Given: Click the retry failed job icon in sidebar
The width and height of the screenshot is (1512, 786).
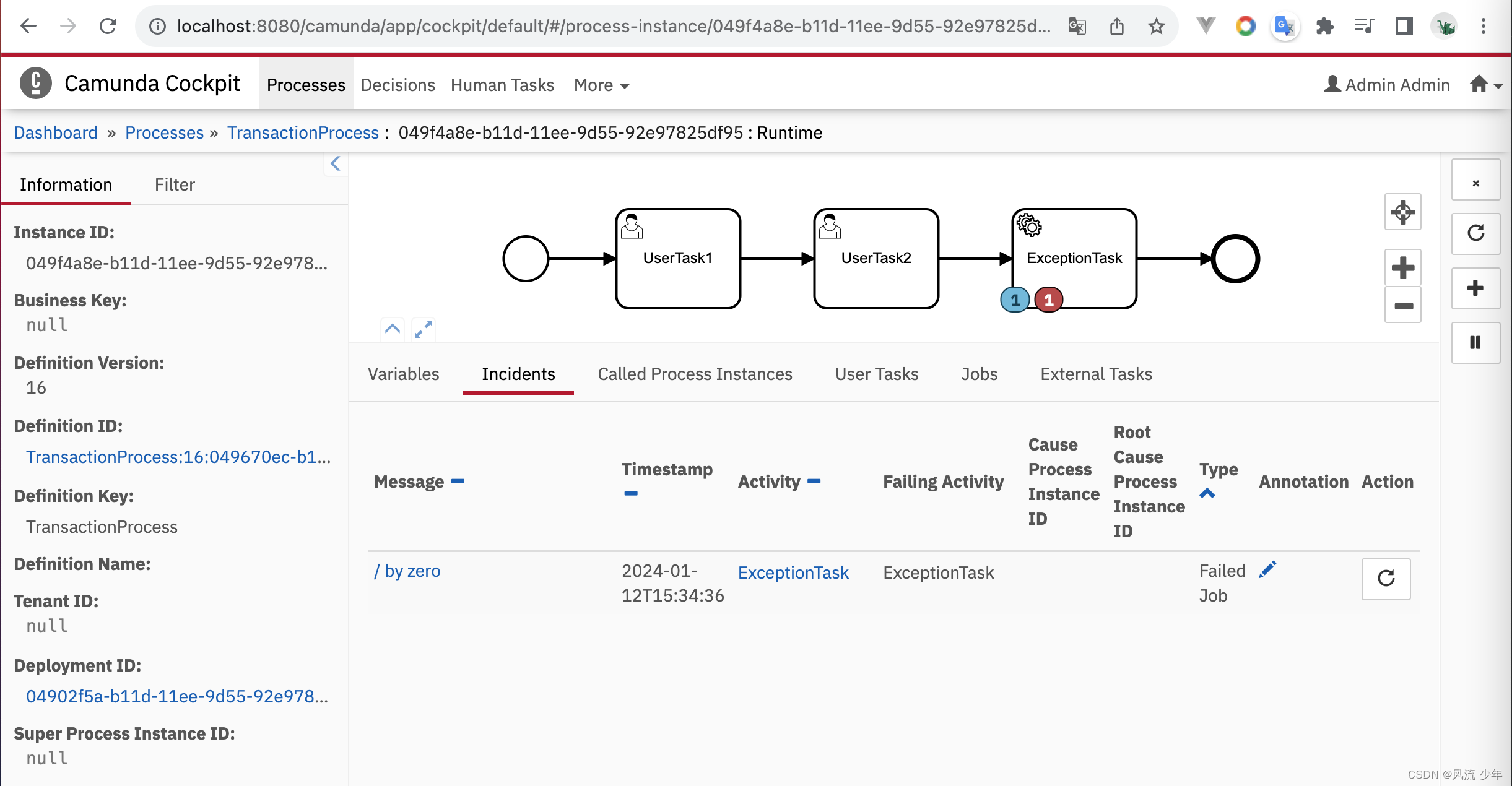Looking at the screenshot, I should click(1476, 233).
